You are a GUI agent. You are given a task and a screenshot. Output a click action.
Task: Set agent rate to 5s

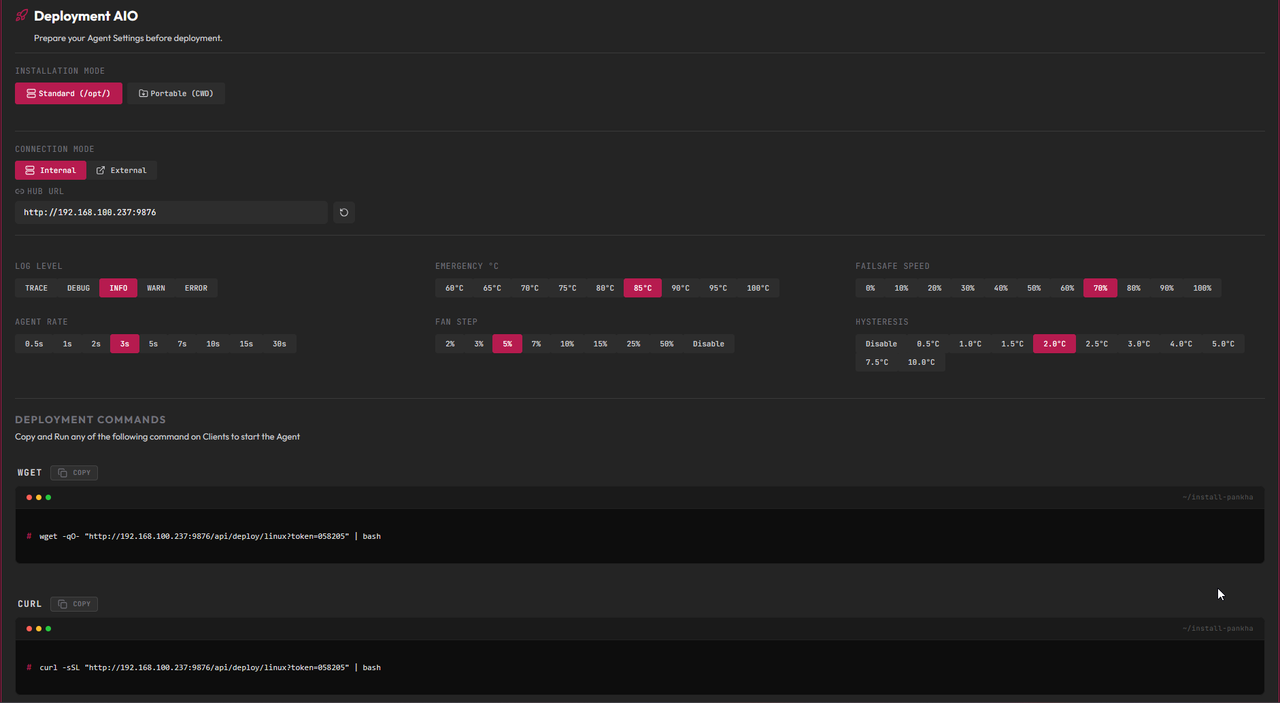pos(153,344)
